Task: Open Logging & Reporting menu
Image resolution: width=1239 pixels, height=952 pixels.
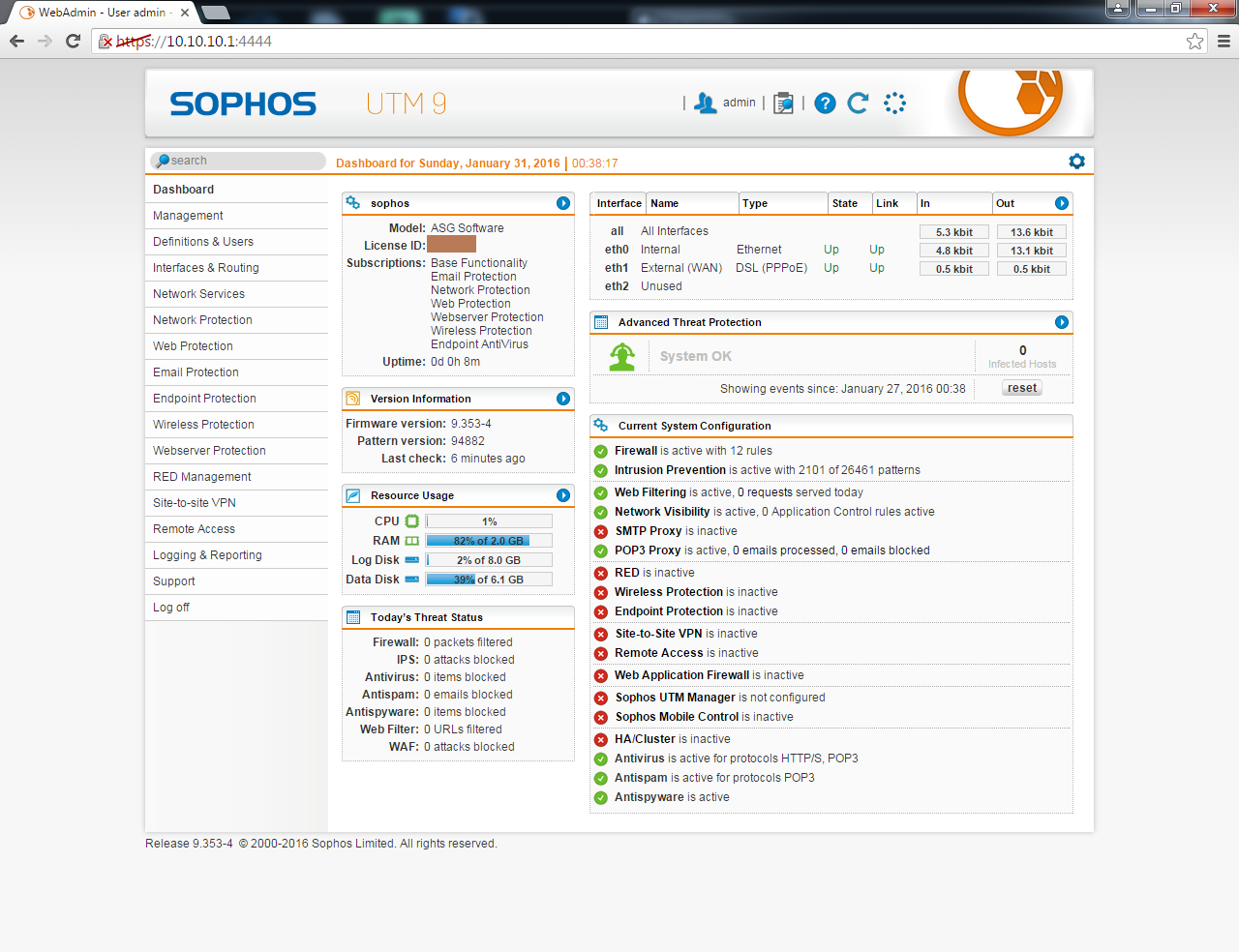Action: pyautogui.click(x=236, y=555)
